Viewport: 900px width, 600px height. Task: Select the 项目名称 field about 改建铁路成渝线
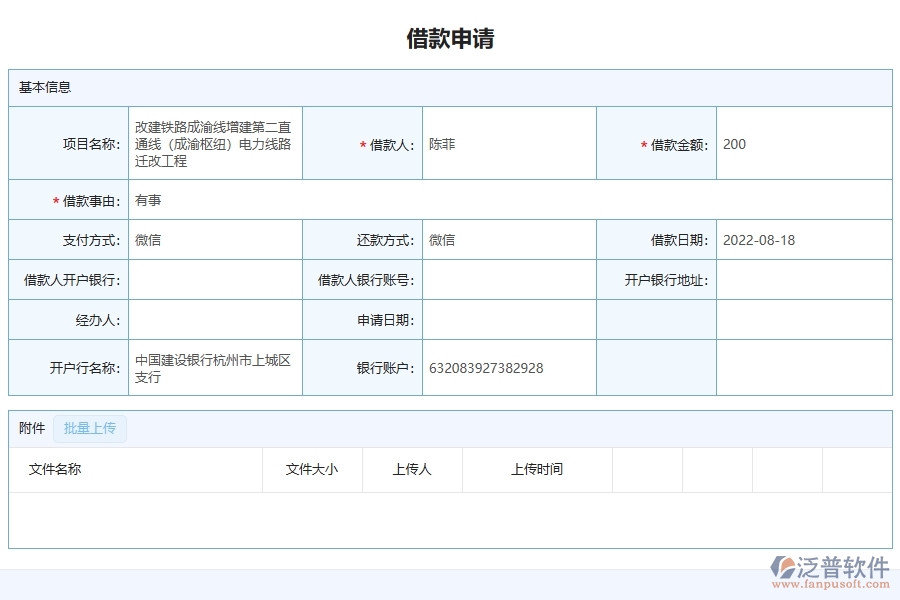215,143
